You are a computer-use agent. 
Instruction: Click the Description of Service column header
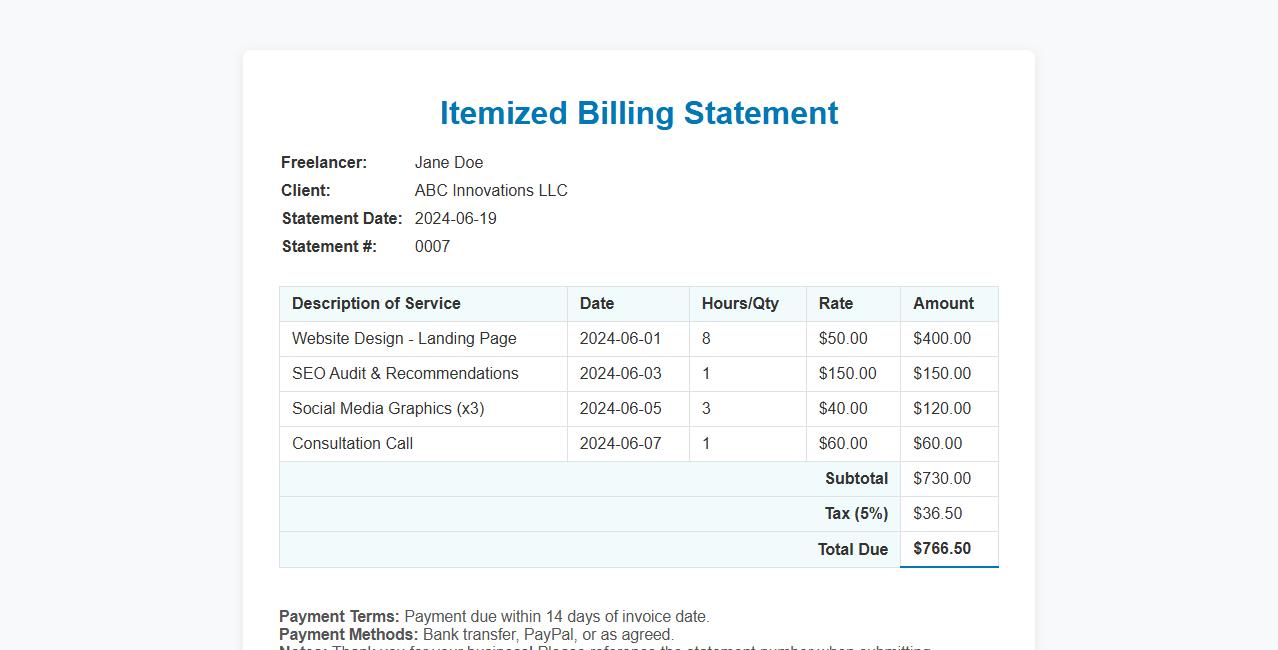(x=374, y=303)
